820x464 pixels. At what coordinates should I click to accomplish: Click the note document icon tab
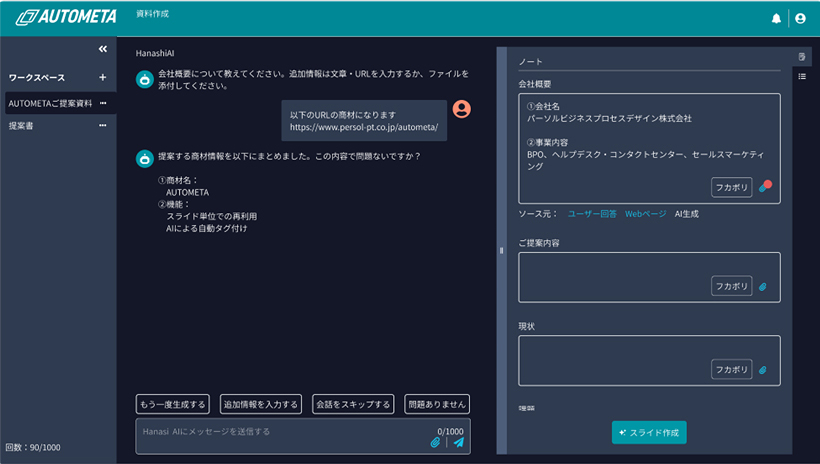(x=802, y=56)
